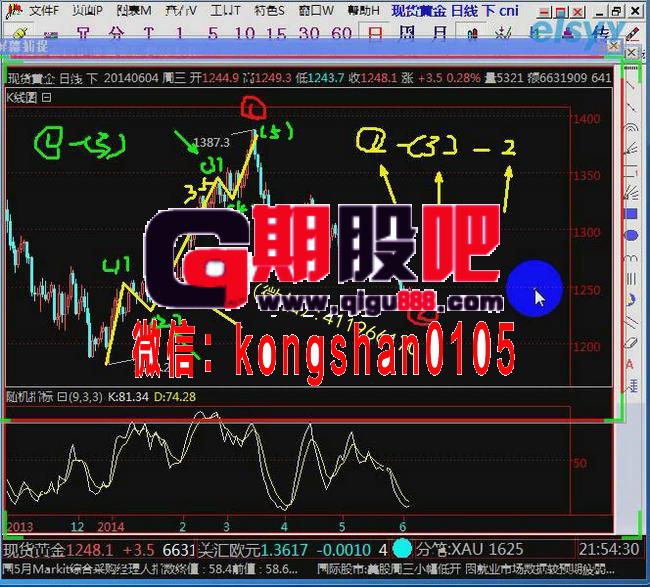Click the 1300 price axis label

pos(587,233)
